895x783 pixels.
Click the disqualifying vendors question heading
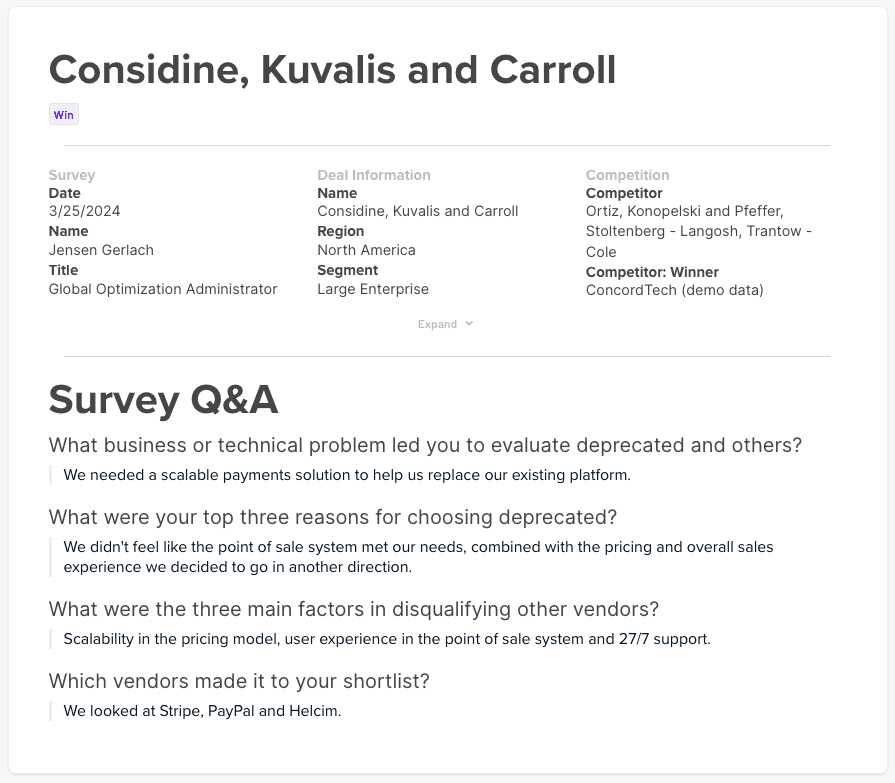pyautogui.click(x=352, y=609)
